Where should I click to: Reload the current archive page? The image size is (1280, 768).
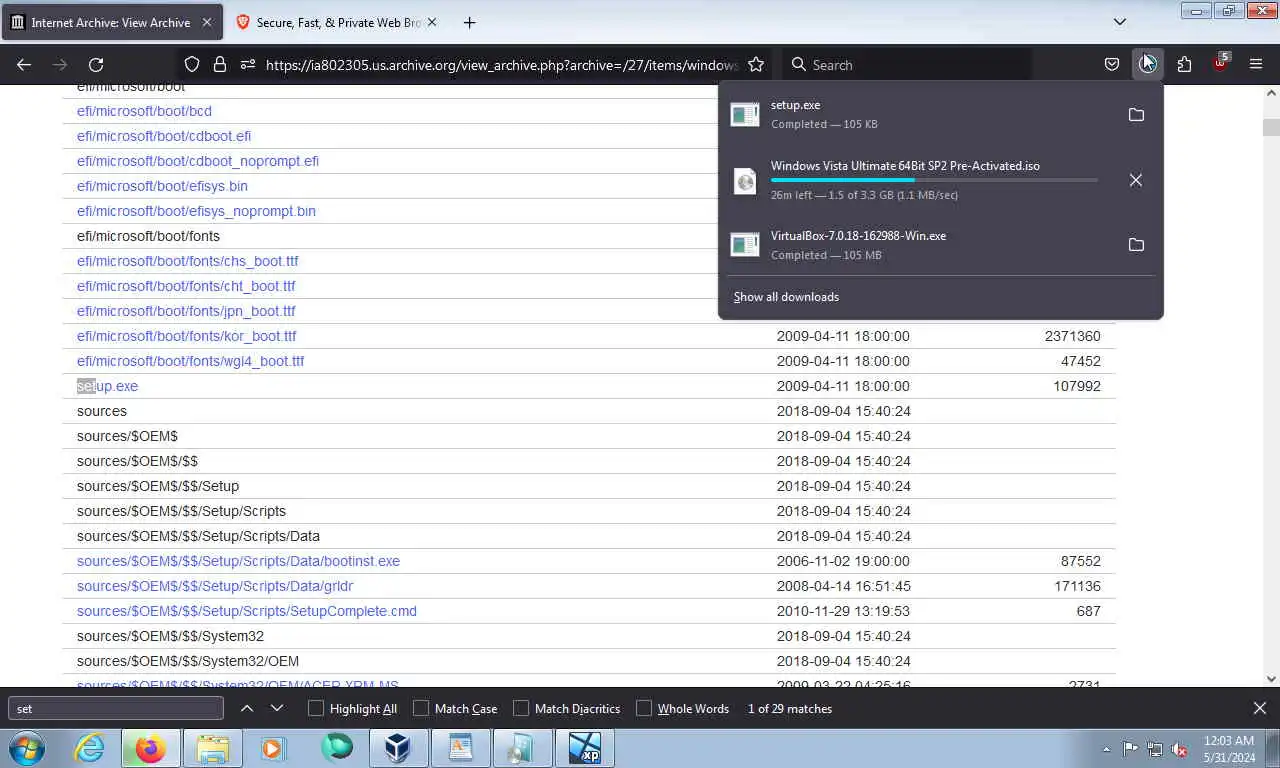(96, 65)
